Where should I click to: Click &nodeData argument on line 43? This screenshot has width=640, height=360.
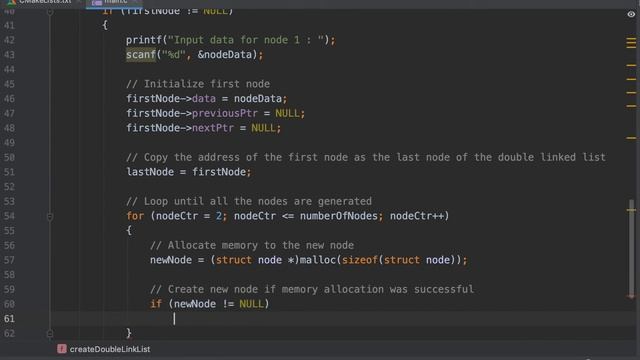pyautogui.click(x=225, y=55)
